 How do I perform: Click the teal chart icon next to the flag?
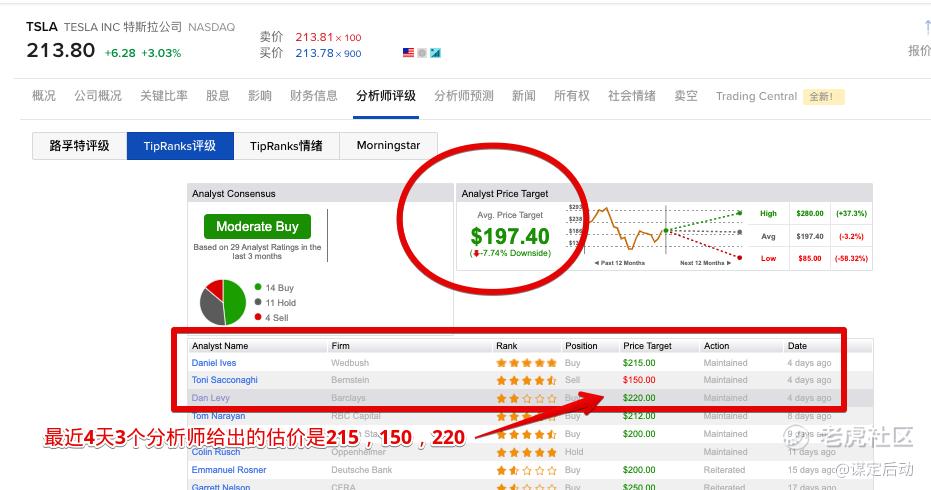click(x=435, y=53)
